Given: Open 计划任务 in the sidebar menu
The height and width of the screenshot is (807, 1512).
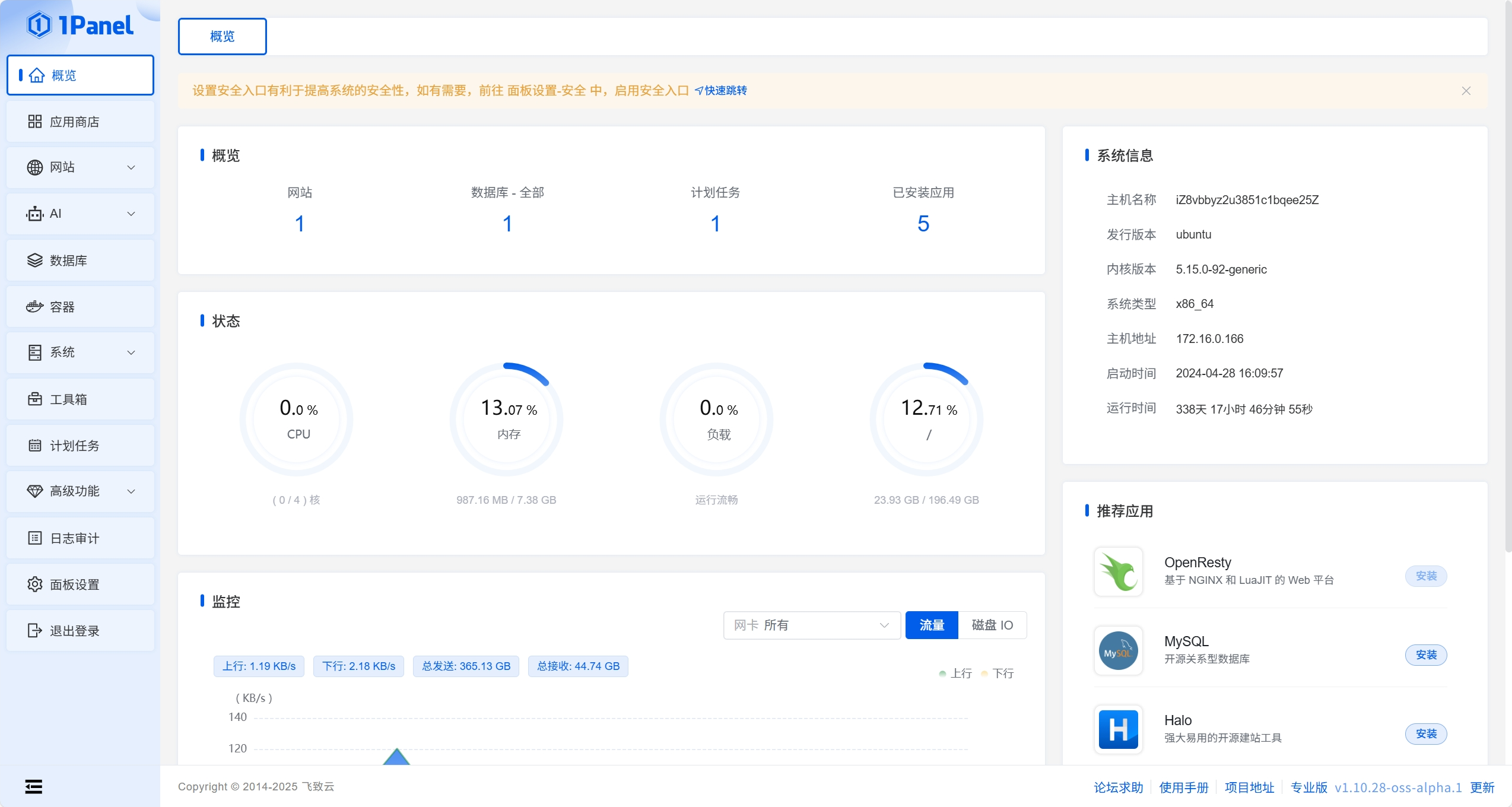Looking at the screenshot, I should [75, 446].
